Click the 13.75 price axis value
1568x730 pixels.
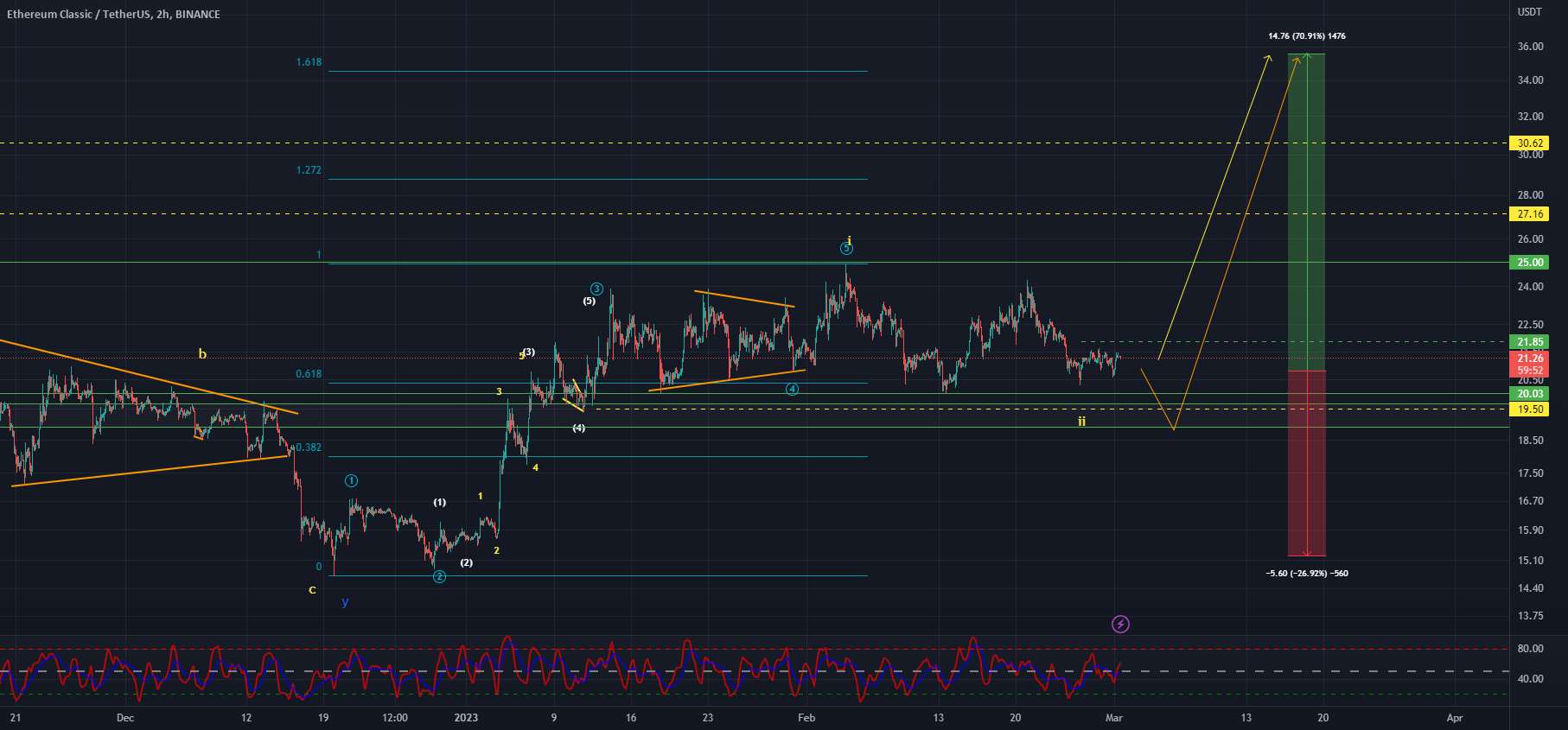click(x=1530, y=616)
